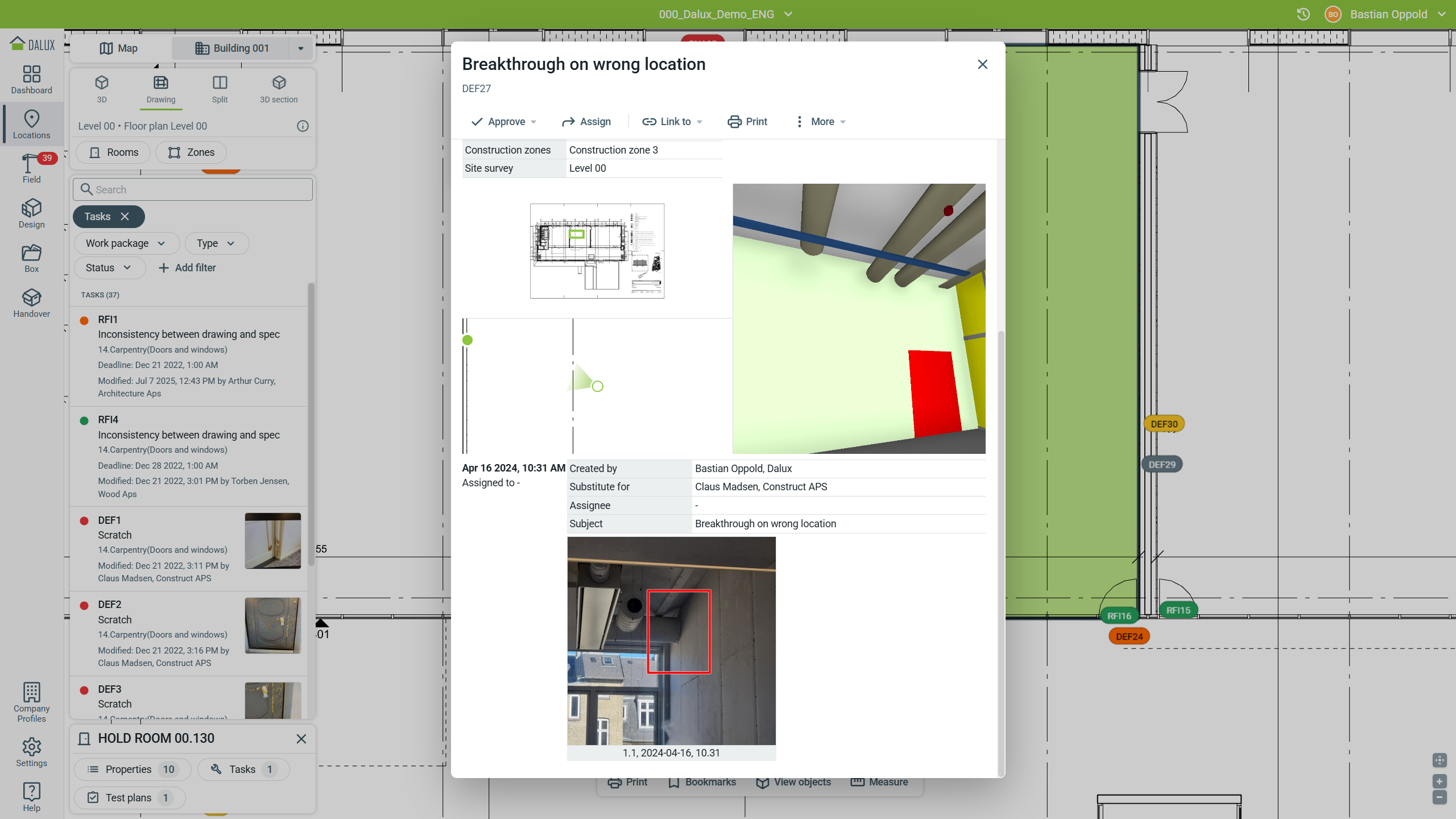Click the Dalux home logo
The height and width of the screenshot is (819, 1456).
[32, 44]
